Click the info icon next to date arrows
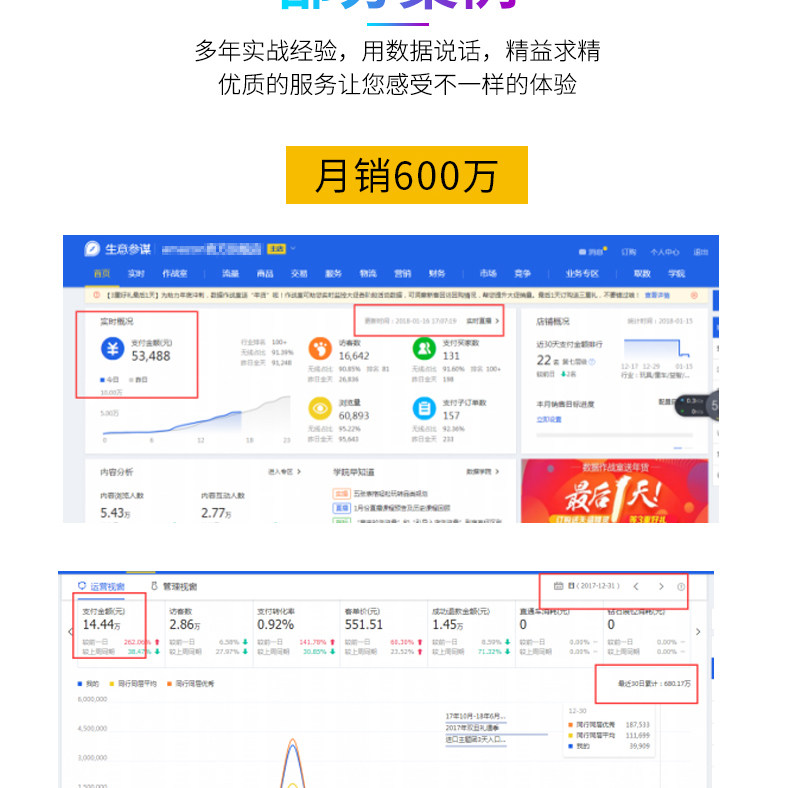 coord(681,586)
